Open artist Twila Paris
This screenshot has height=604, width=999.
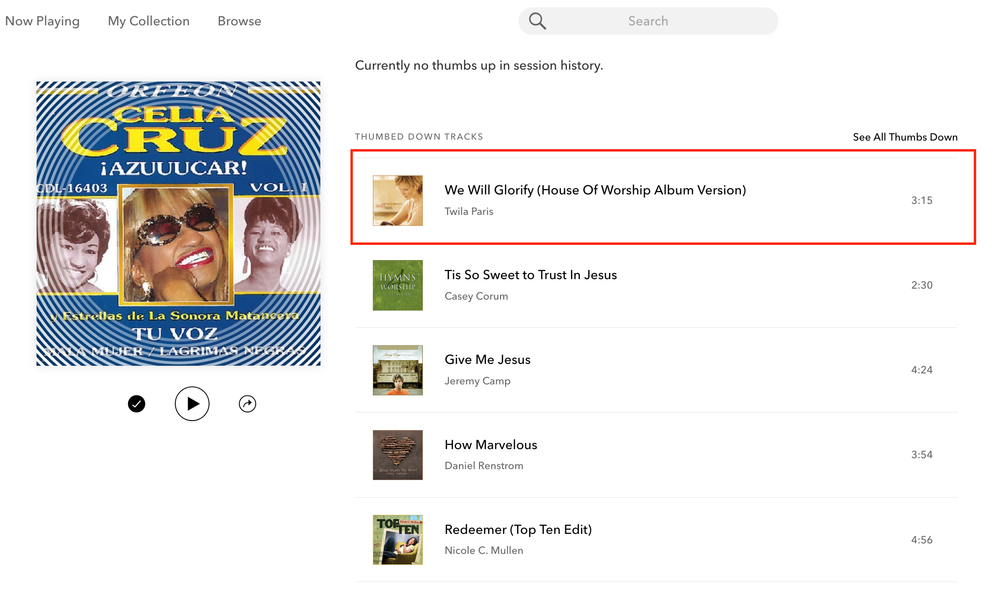tap(469, 212)
